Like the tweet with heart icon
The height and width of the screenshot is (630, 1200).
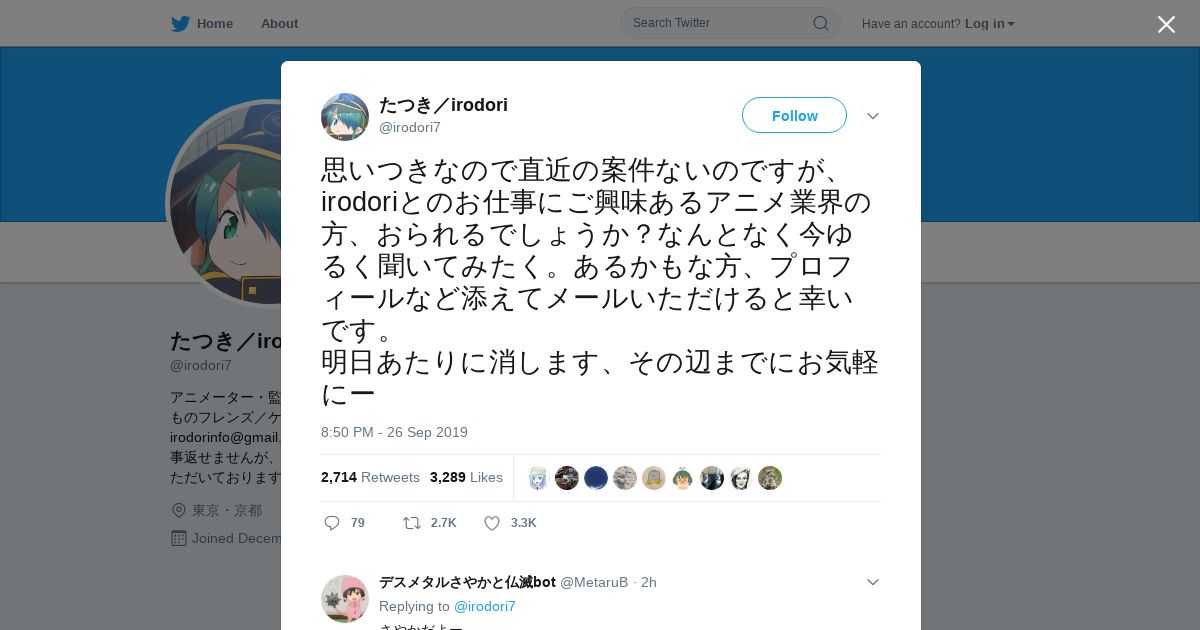tap(492, 523)
